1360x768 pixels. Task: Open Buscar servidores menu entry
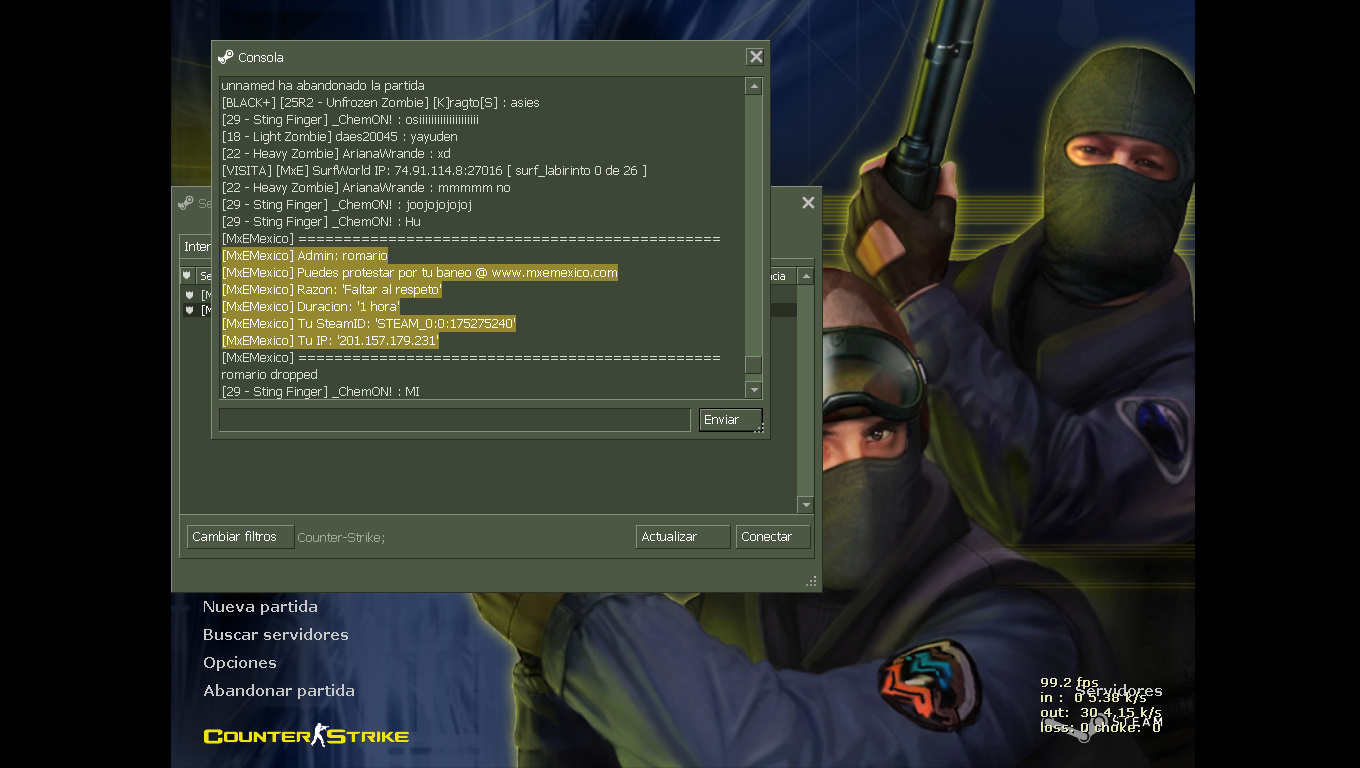[276, 635]
